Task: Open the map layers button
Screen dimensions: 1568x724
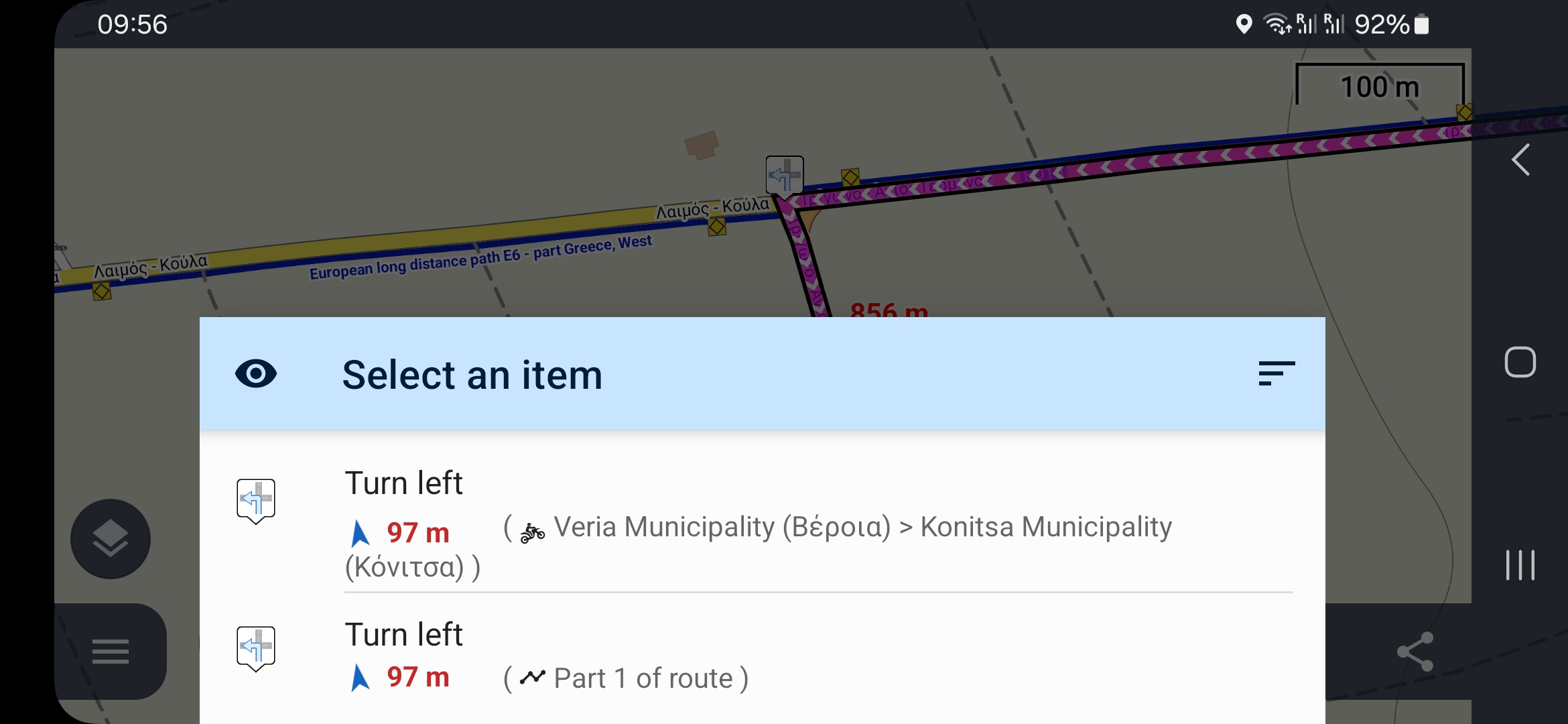Action: (111, 539)
